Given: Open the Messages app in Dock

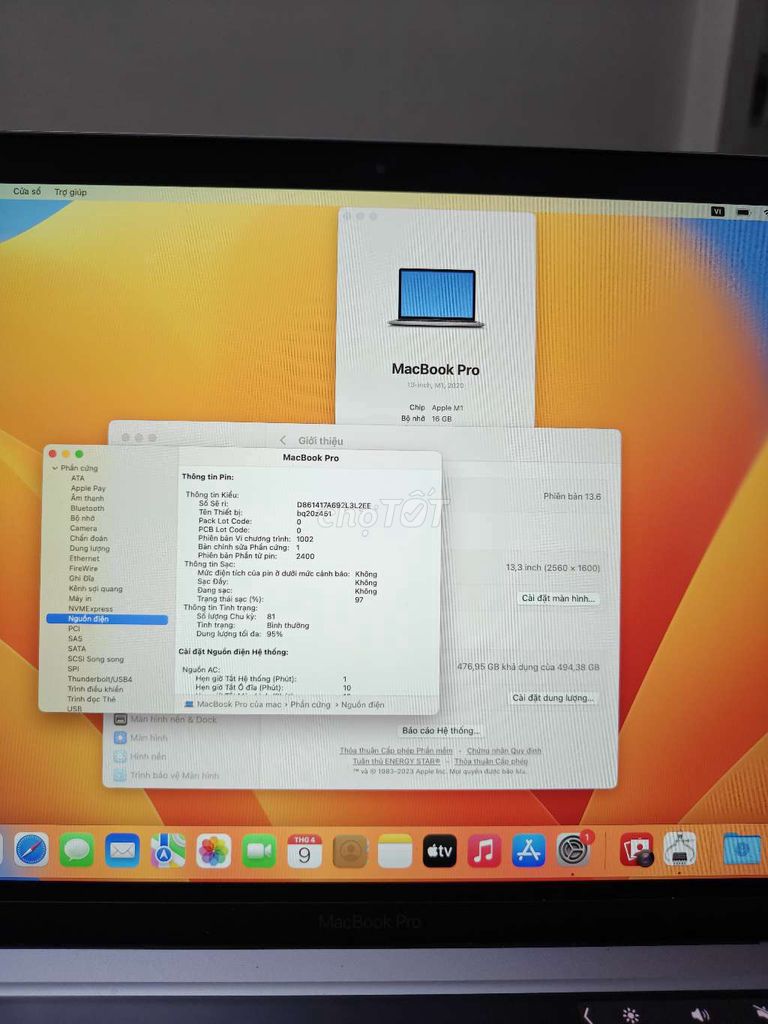Looking at the screenshot, I should pyautogui.click(x=76, y=850).
